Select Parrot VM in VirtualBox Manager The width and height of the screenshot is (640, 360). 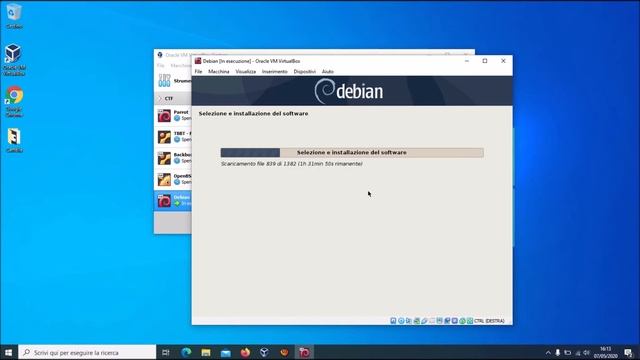click(173, 116)
